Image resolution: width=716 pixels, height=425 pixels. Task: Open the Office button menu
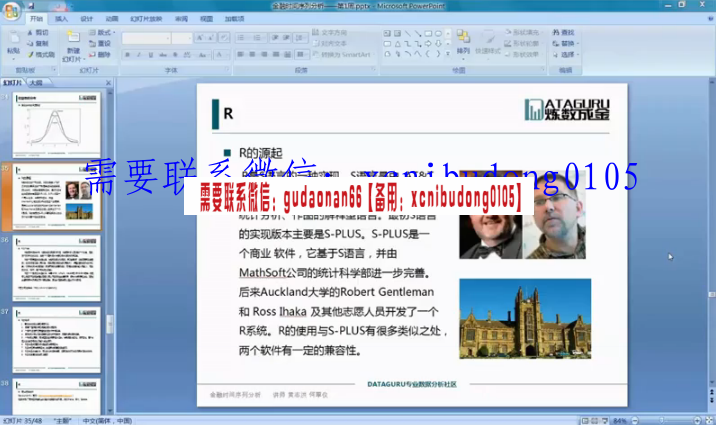tap(12, 10)
